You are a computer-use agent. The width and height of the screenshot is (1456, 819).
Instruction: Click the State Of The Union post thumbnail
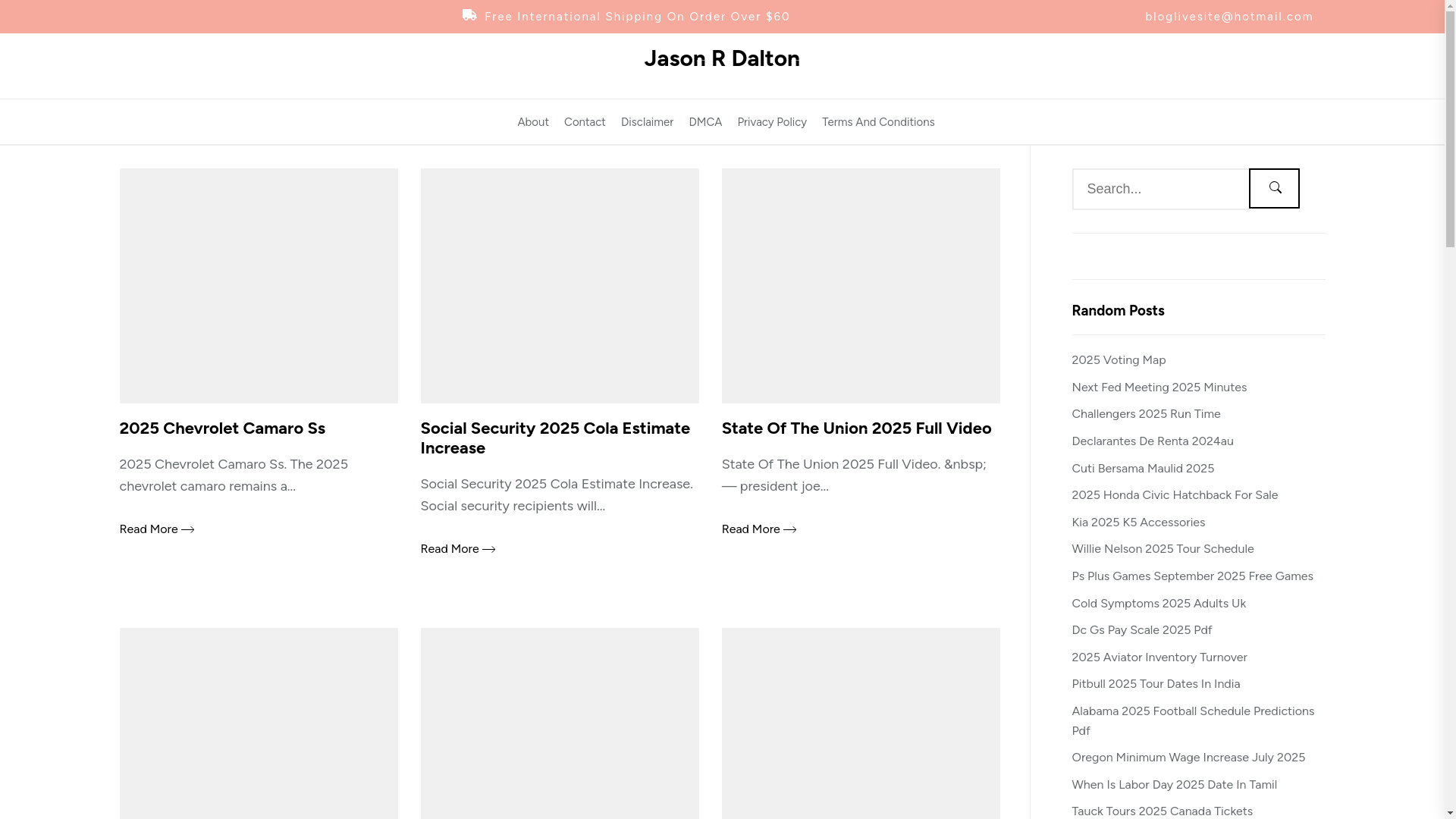click(x=861, y=286)
